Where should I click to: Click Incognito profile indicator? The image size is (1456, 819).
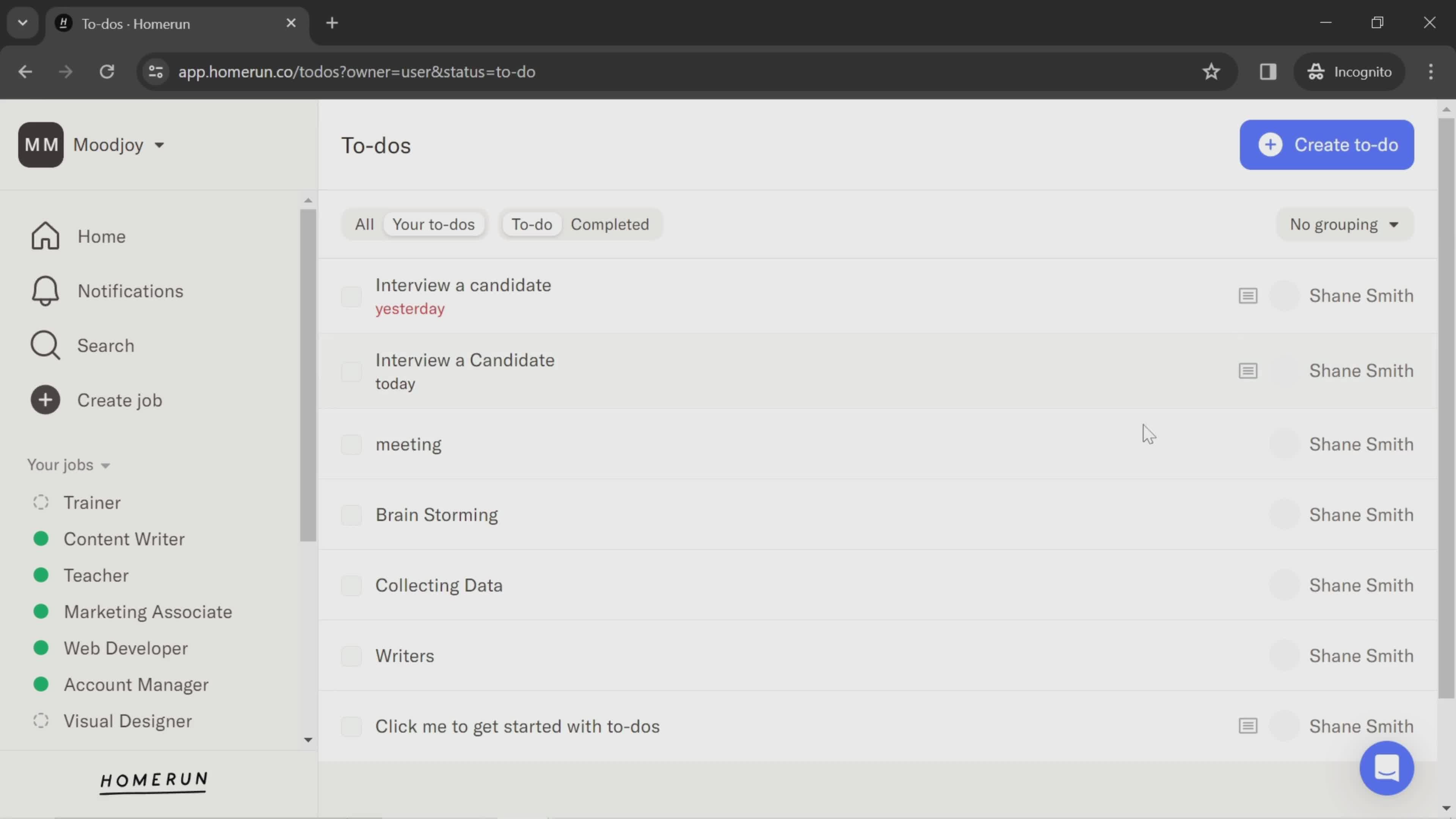click(1349, 72)
